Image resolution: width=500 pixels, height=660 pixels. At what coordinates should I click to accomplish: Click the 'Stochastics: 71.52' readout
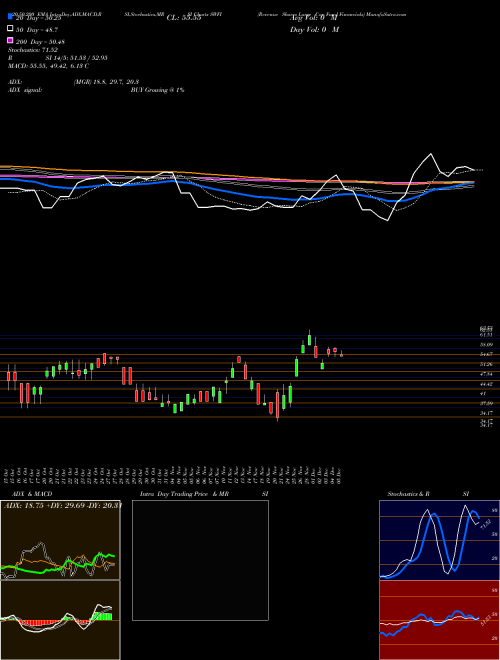[x=32, y=50]
